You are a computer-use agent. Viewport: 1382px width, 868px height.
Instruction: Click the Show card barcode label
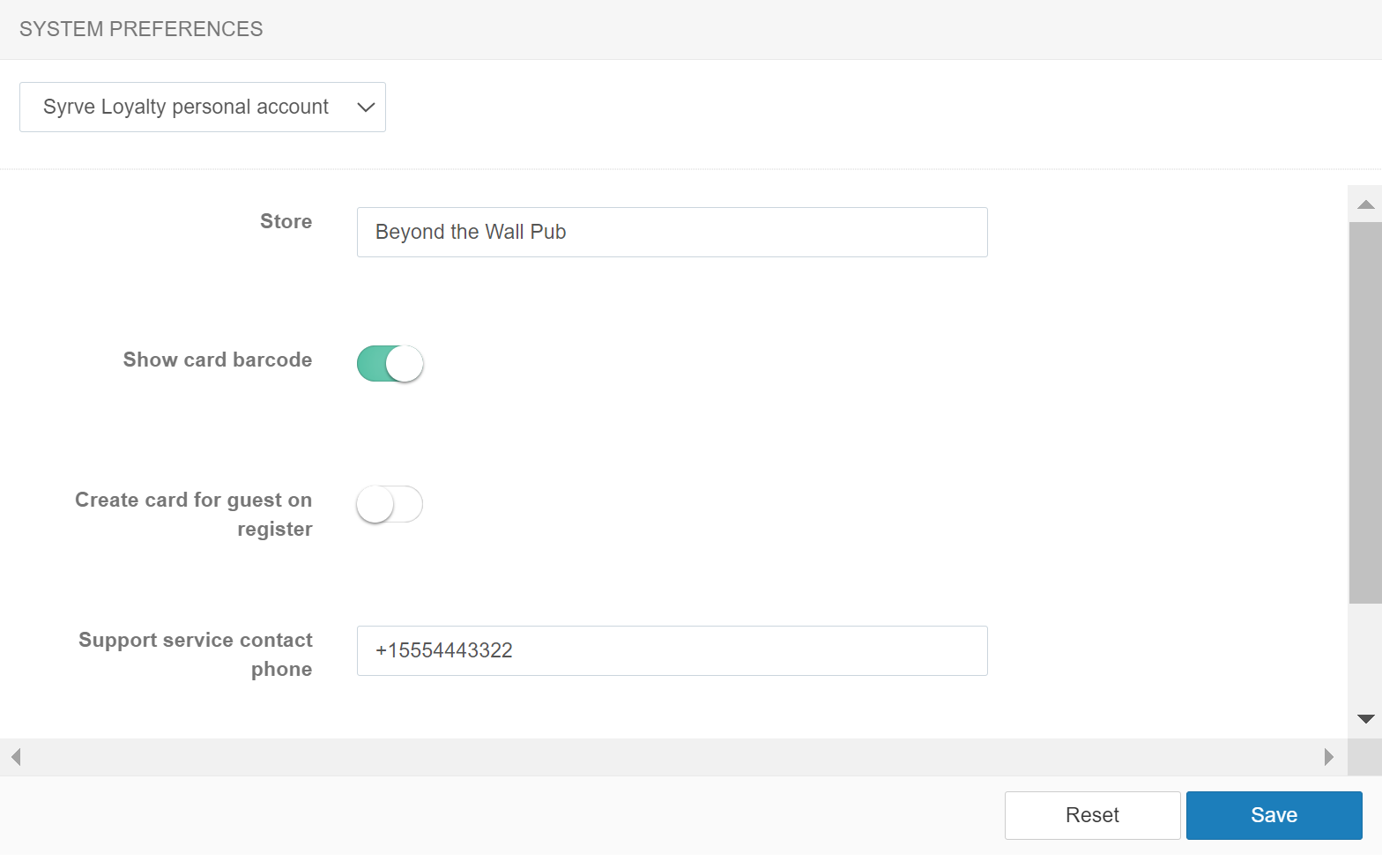(x=218, y=360)
